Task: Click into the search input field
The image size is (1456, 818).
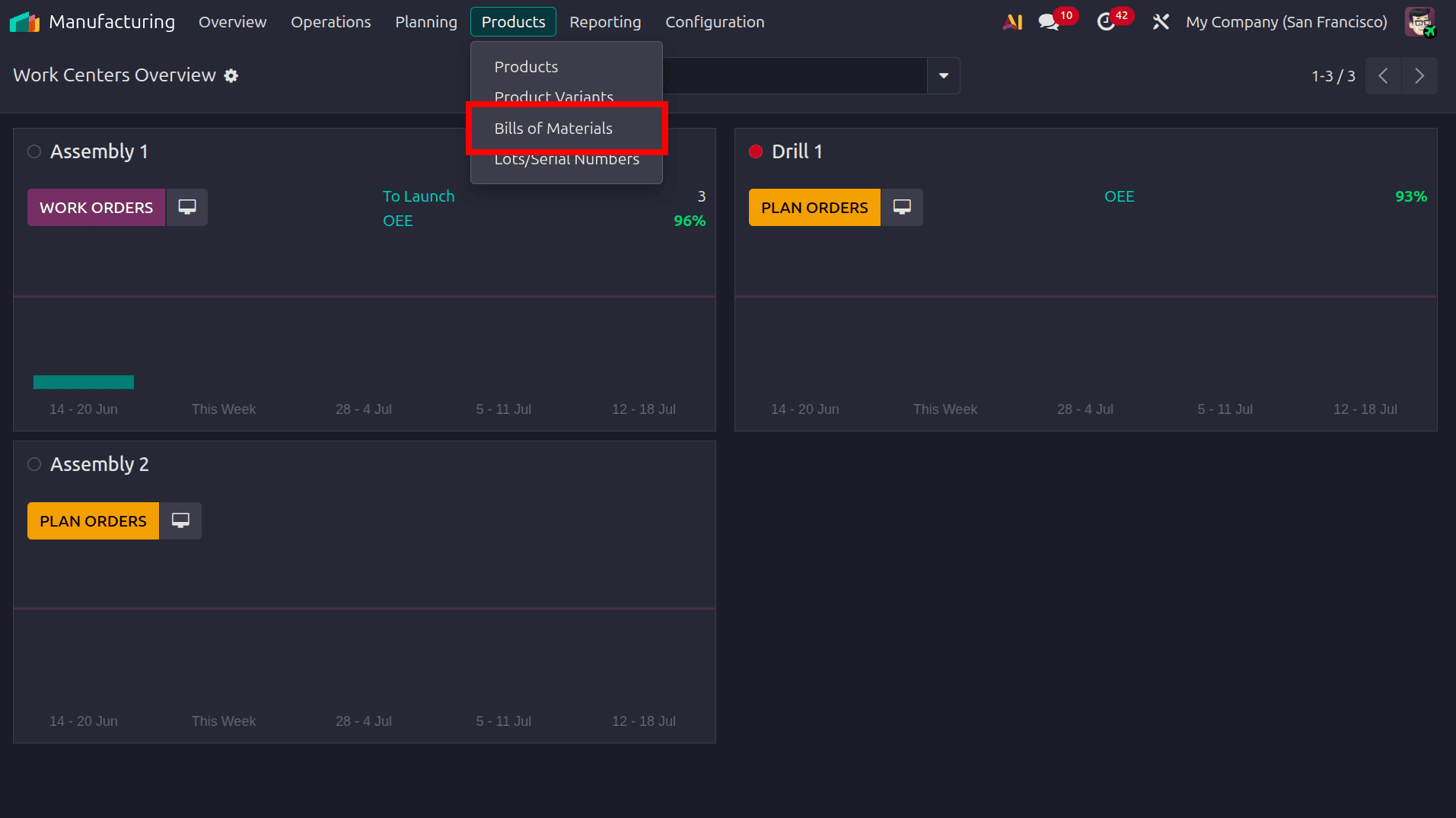Action: (795, 76)
